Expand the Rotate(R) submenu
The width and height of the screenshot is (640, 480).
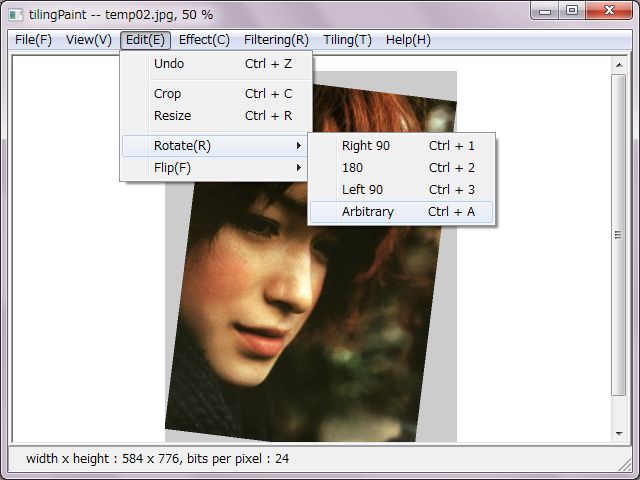215,146
